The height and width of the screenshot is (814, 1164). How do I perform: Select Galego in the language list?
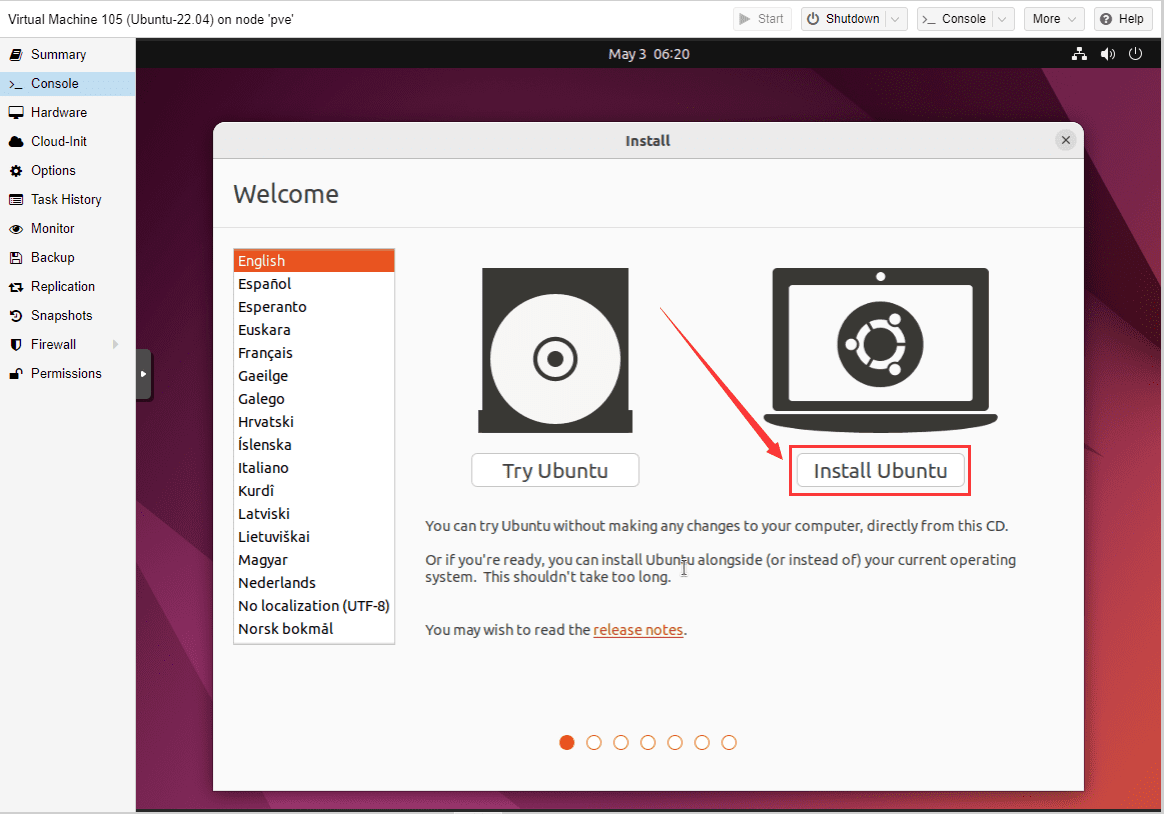pyautogui.click(x=314, y=398)
